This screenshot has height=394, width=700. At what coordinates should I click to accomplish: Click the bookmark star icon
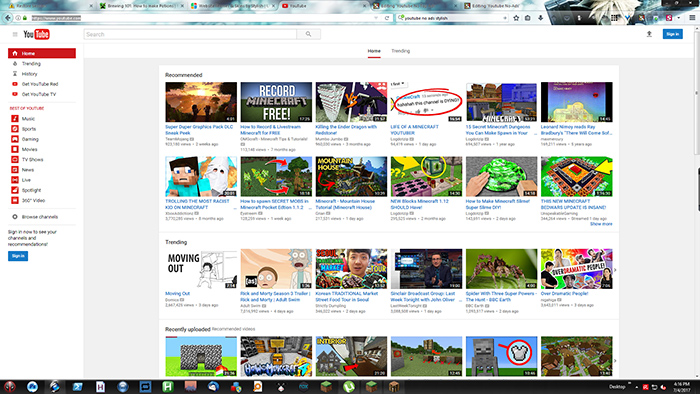(x=516, y=18)
